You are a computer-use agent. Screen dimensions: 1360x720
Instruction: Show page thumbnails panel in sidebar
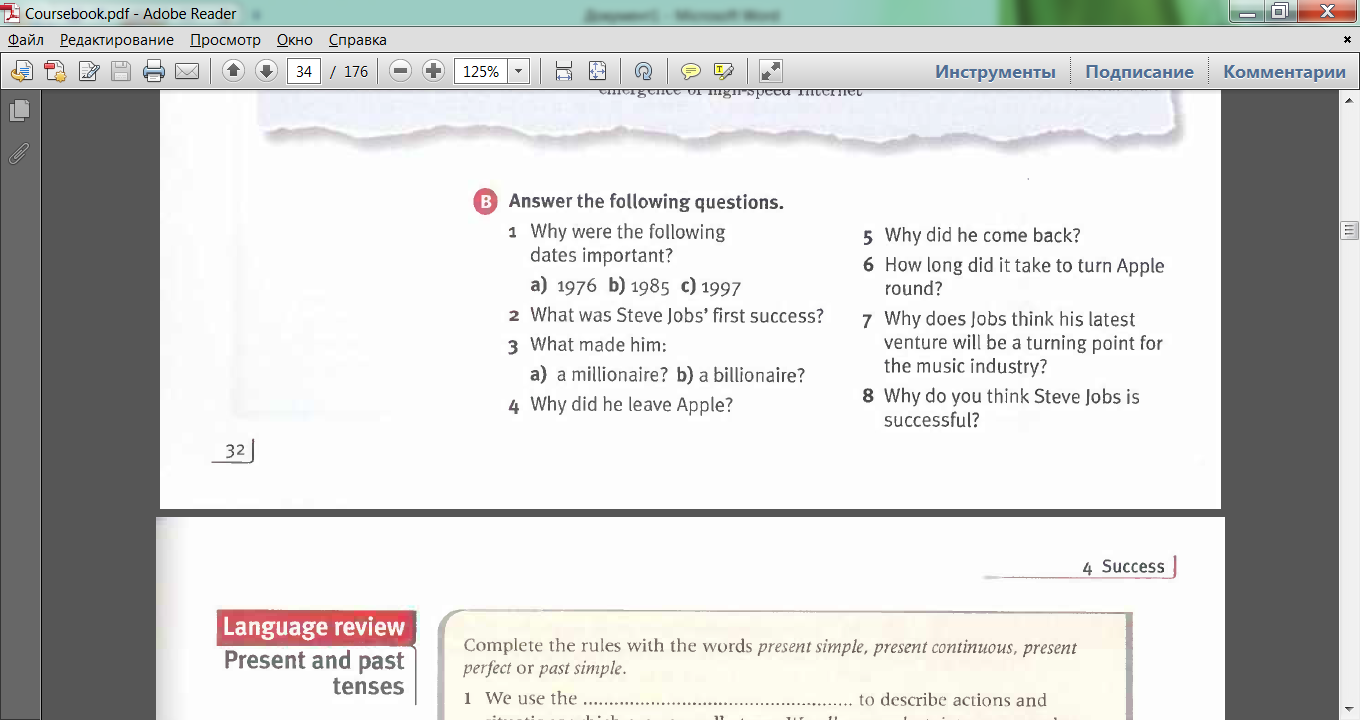(x=19, y=111)
